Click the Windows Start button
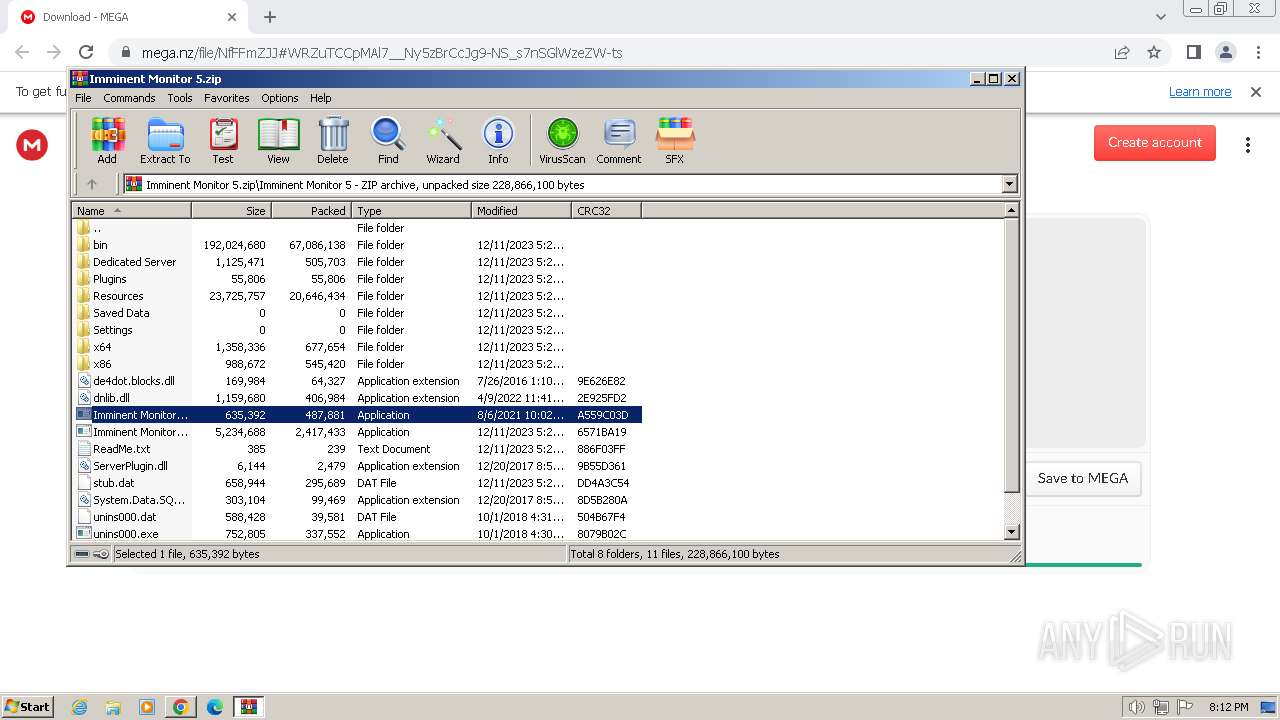The height and width of the screenshot is (720, 1280). point(27,706)
